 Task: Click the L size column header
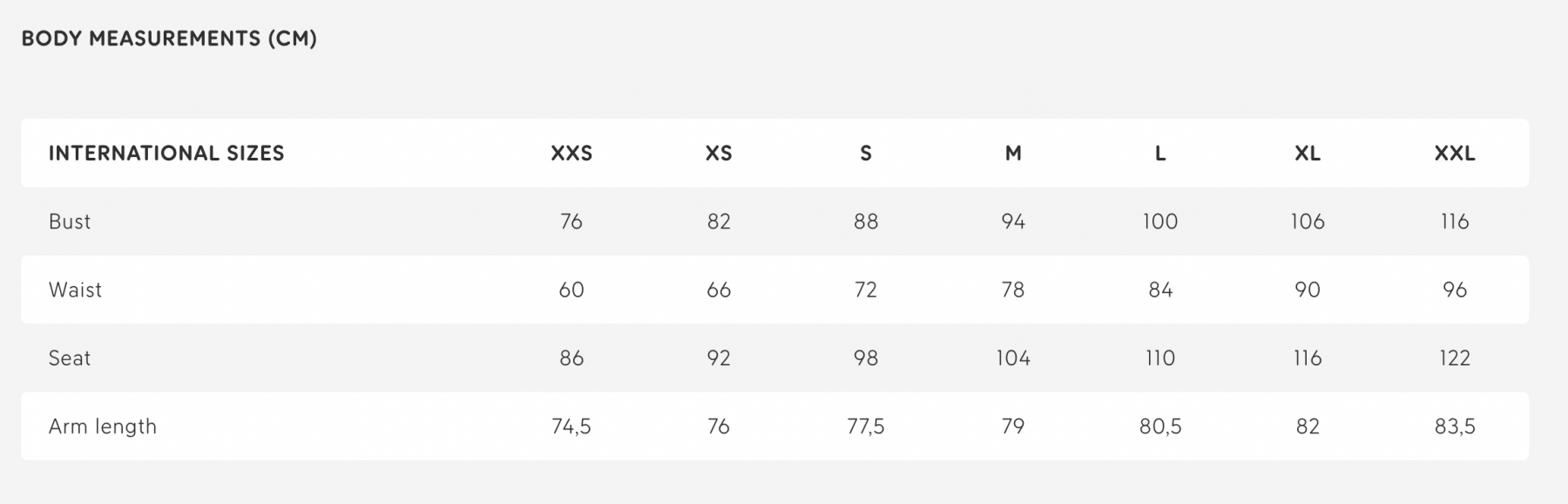coord(1160,153)
